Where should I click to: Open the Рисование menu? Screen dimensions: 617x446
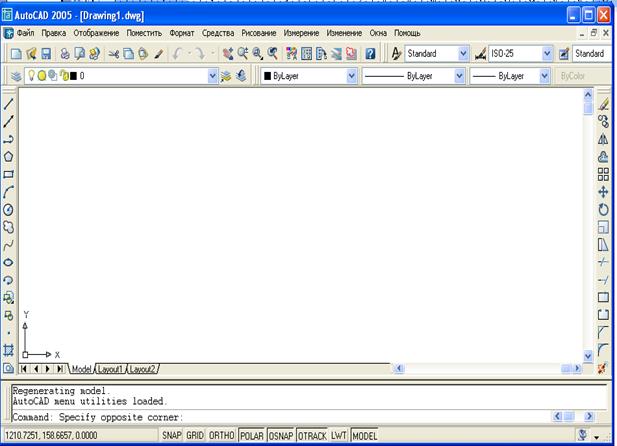point(259,33)
